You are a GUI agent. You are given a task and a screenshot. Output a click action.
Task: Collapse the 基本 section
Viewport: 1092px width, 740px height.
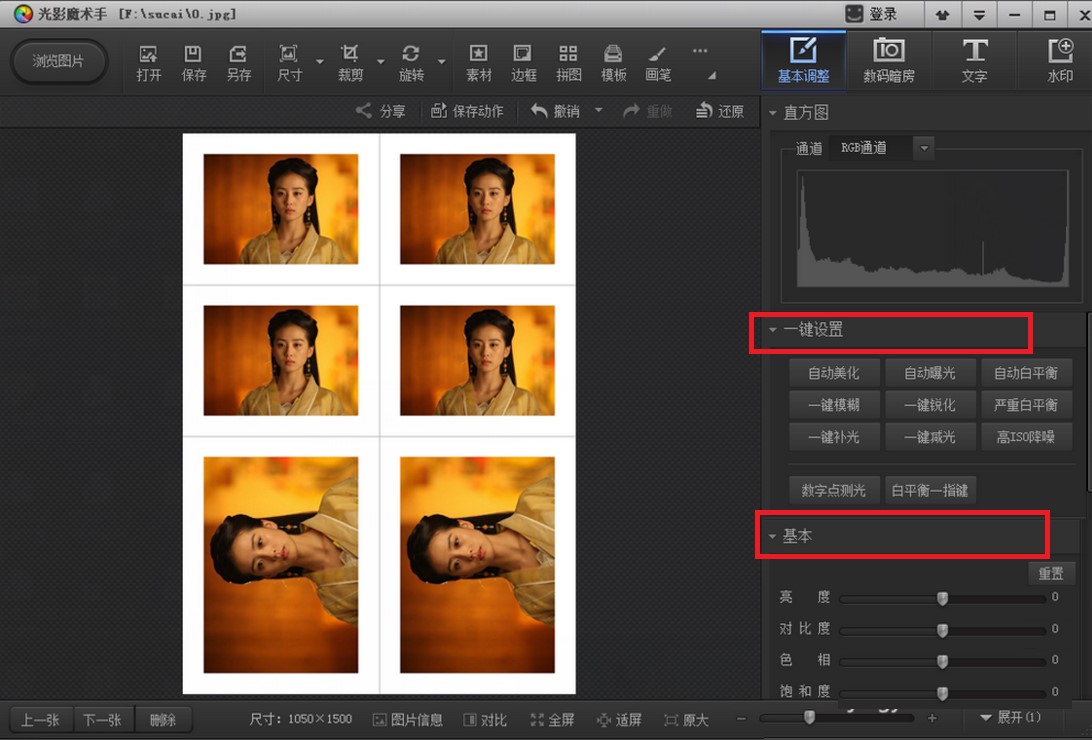click(x=772, y=537)
